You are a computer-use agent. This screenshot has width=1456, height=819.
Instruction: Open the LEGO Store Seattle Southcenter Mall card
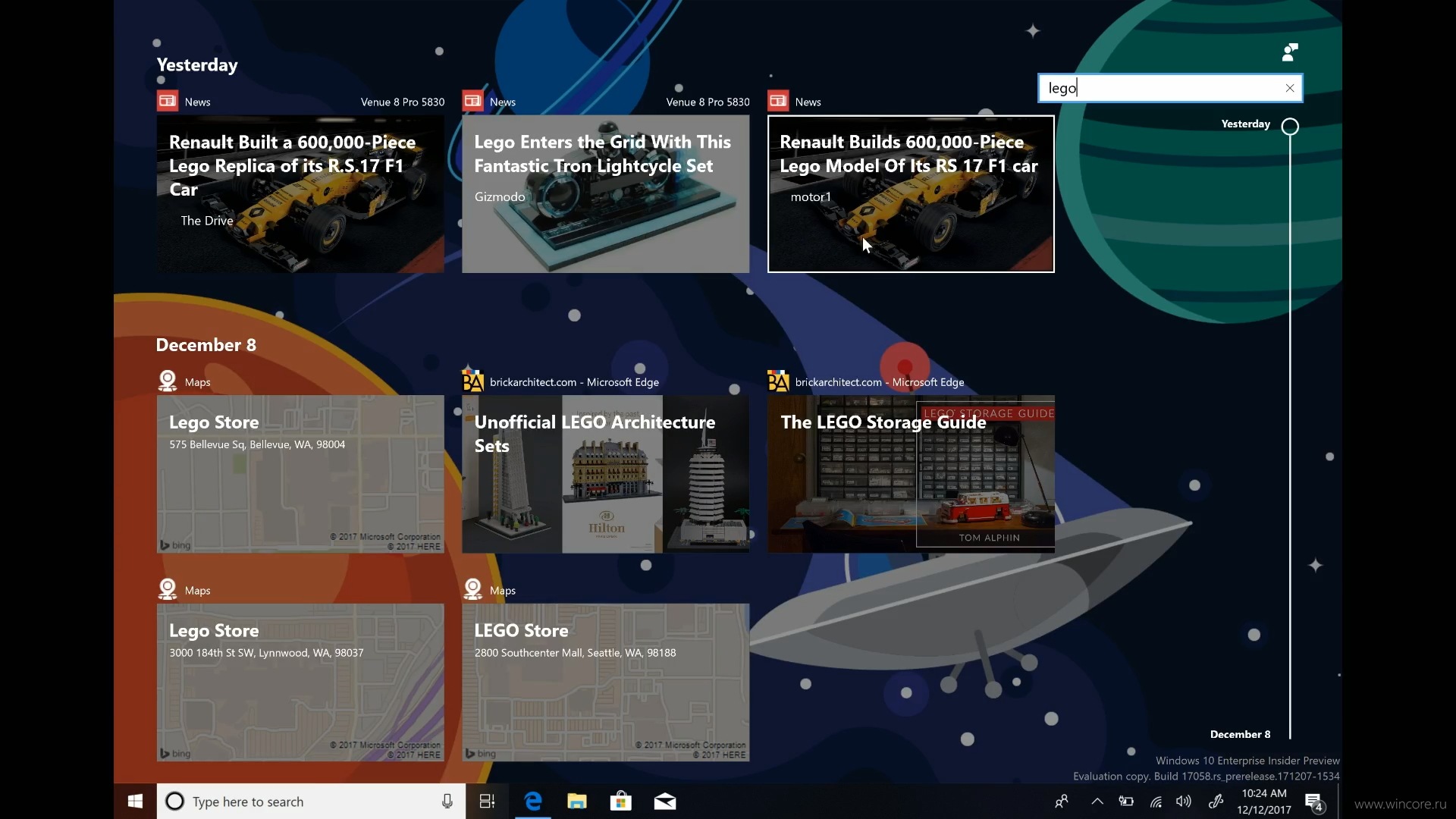pos(605,682)
